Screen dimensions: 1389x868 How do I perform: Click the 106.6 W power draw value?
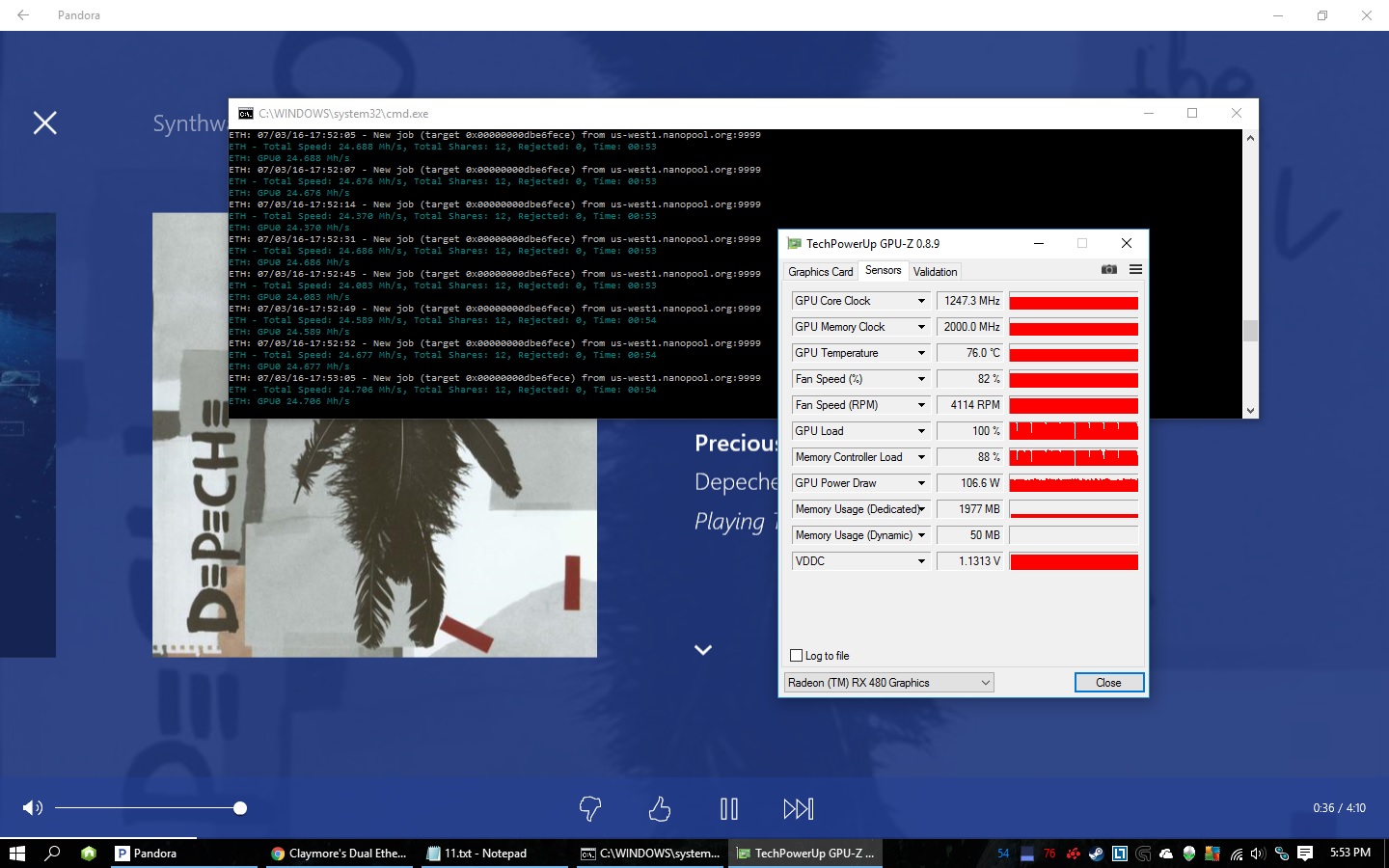[970, 483]
